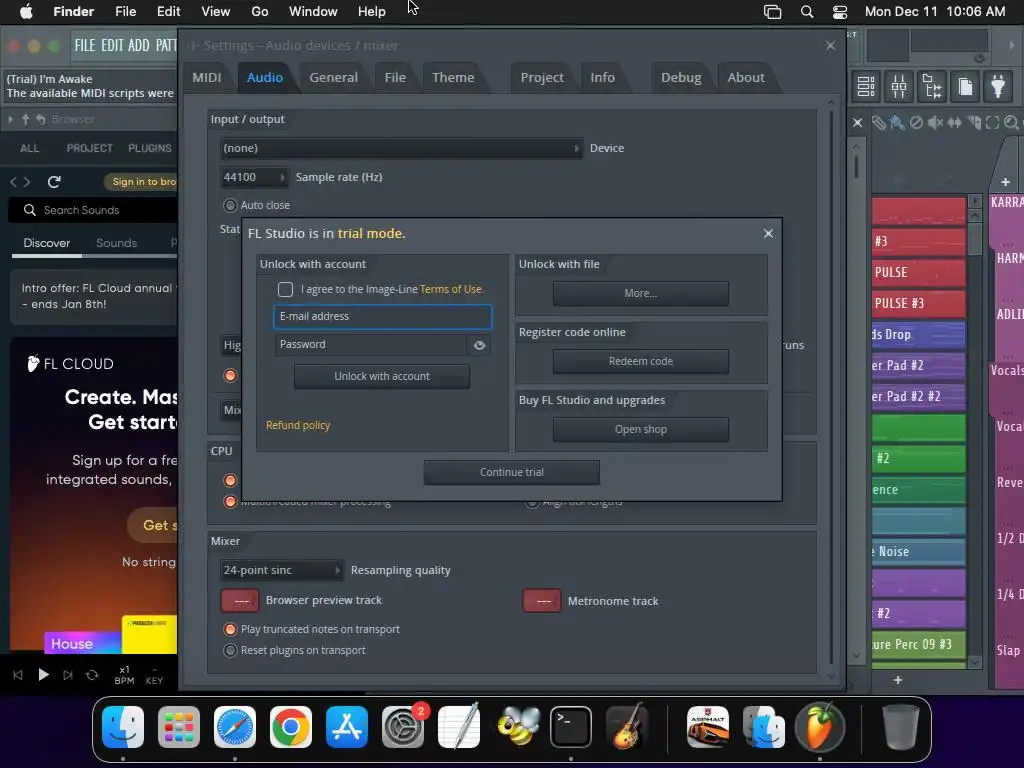Open the Browser tree icon in toolbar
The height and width of the screenshot is (768, 1024).
point(932,86)
